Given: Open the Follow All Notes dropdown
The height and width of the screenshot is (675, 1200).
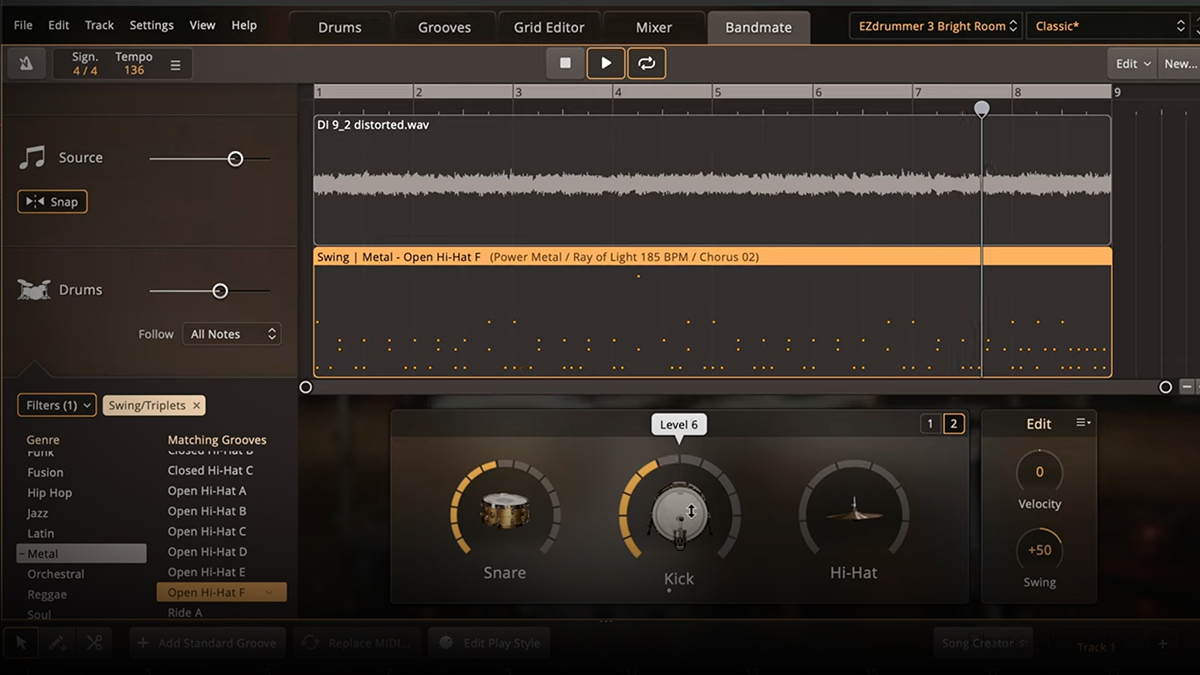Looking at the screenshot, I should tap(233, 334).
